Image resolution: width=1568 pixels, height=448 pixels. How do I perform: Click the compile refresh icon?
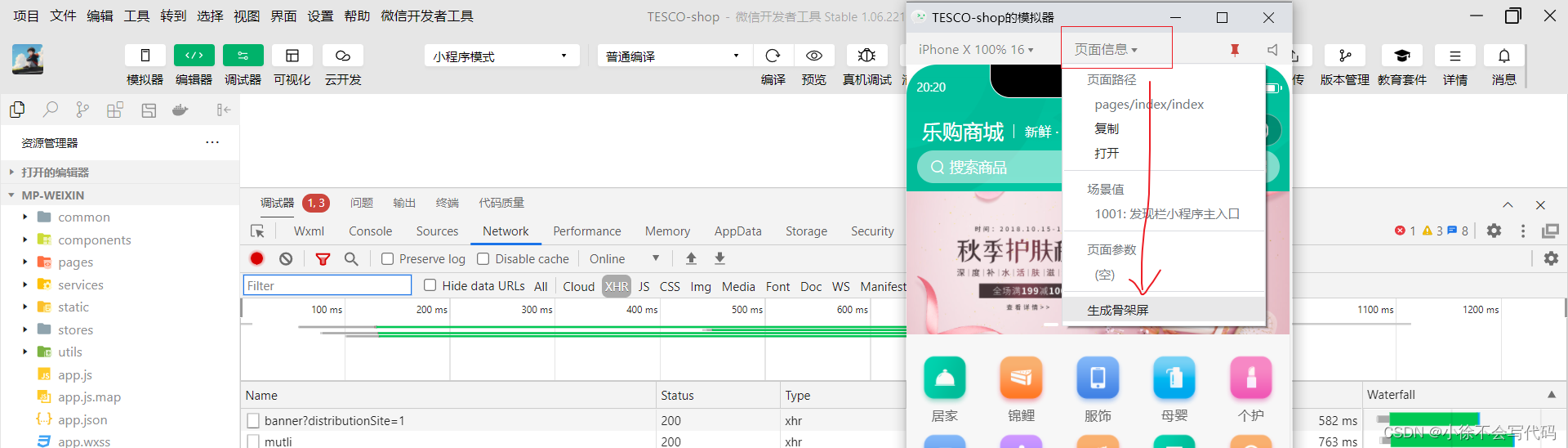[x=773, y=56]
